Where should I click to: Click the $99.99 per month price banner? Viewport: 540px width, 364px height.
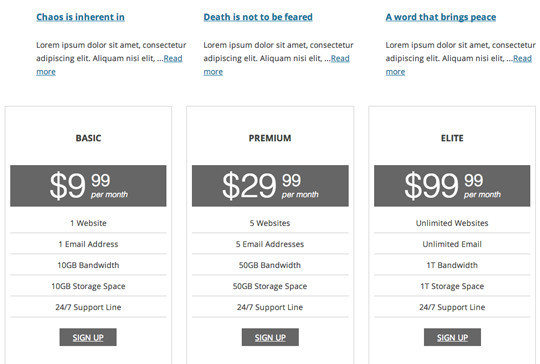tap(452, 186)
